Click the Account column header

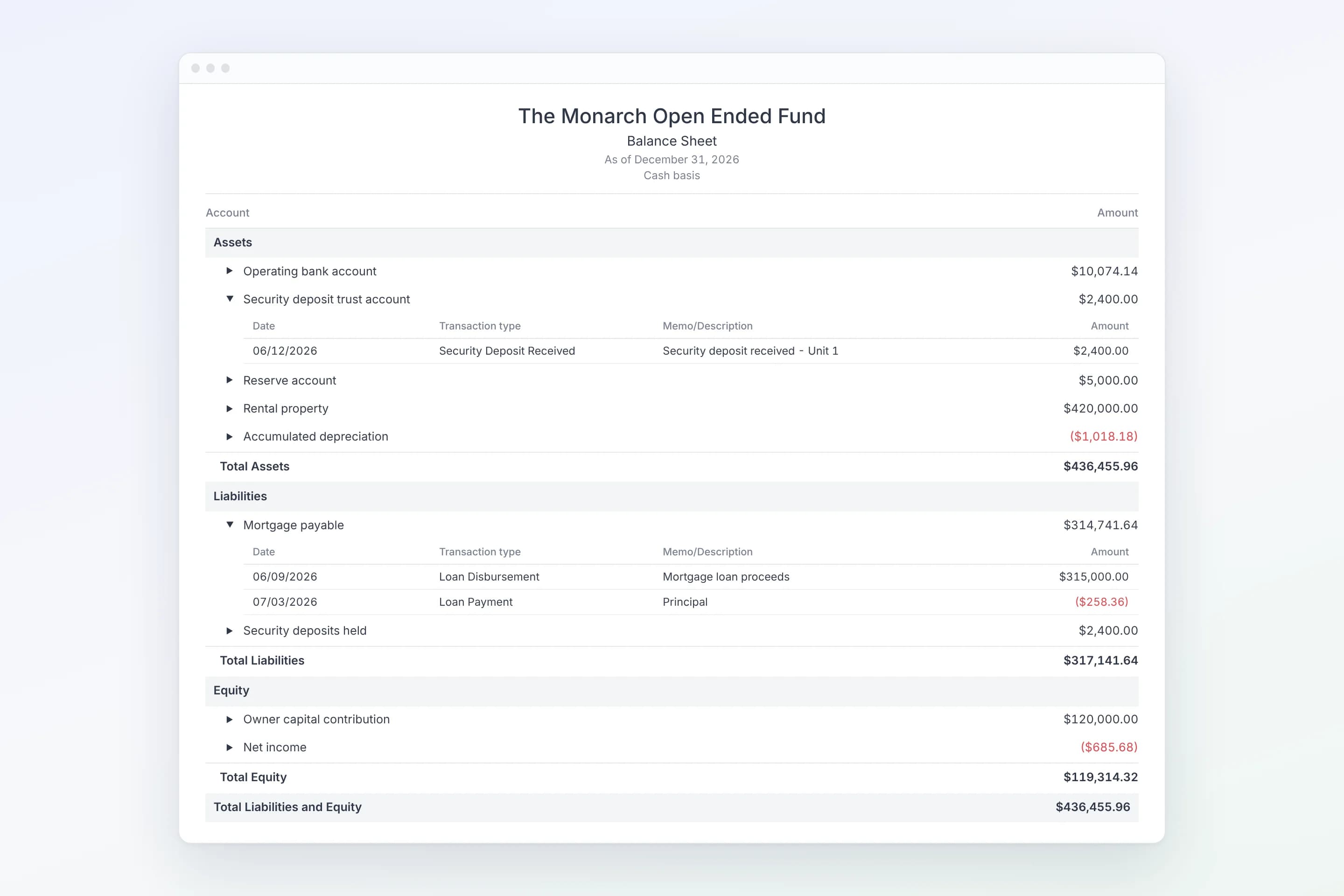[227, 213]
